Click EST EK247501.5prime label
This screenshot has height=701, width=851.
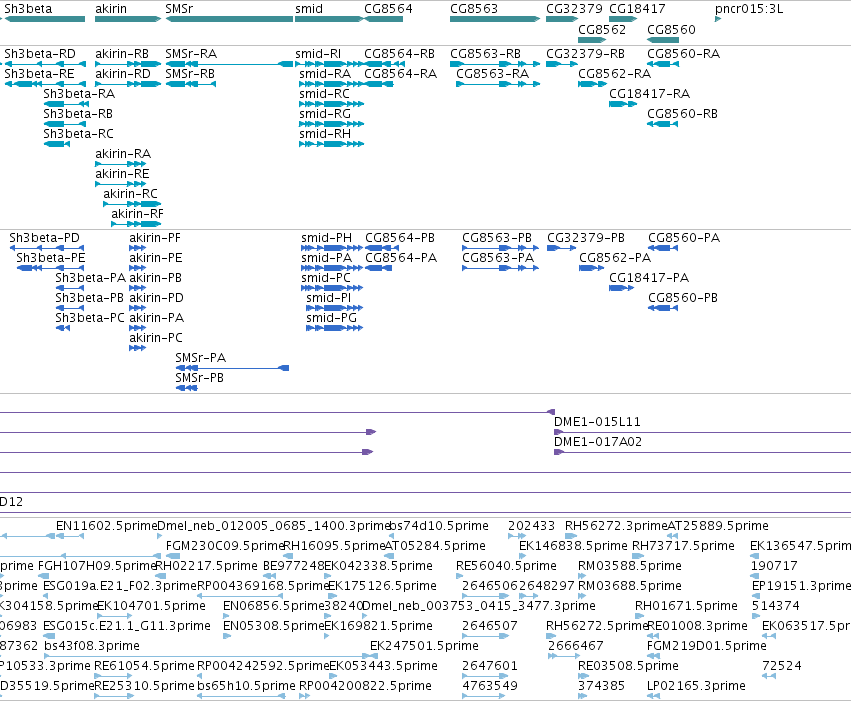point(424,646)
